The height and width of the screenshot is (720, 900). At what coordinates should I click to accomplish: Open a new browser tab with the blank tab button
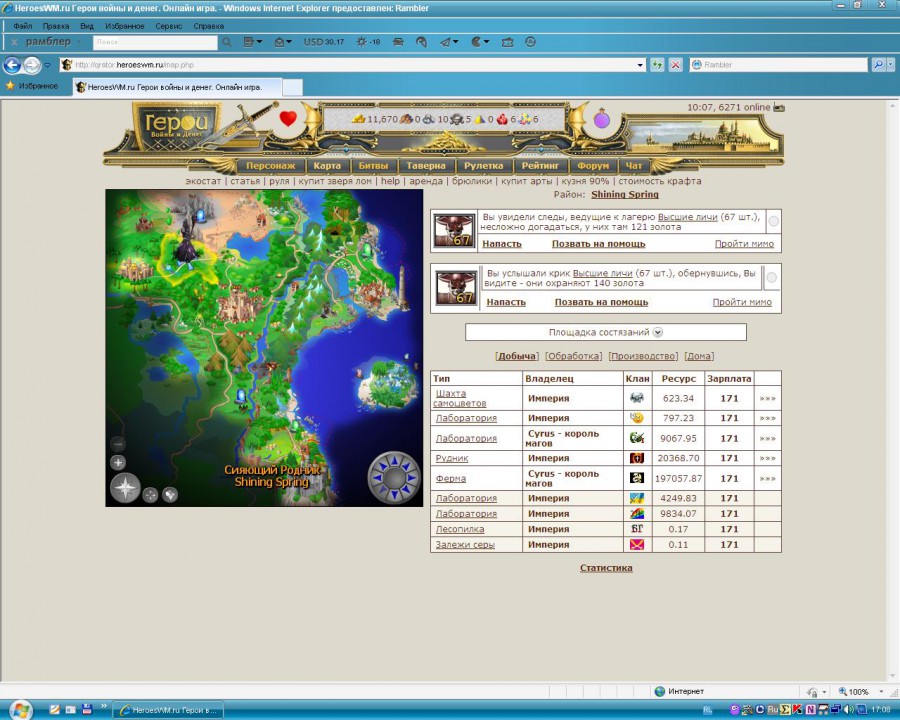(x=292, y=87)
